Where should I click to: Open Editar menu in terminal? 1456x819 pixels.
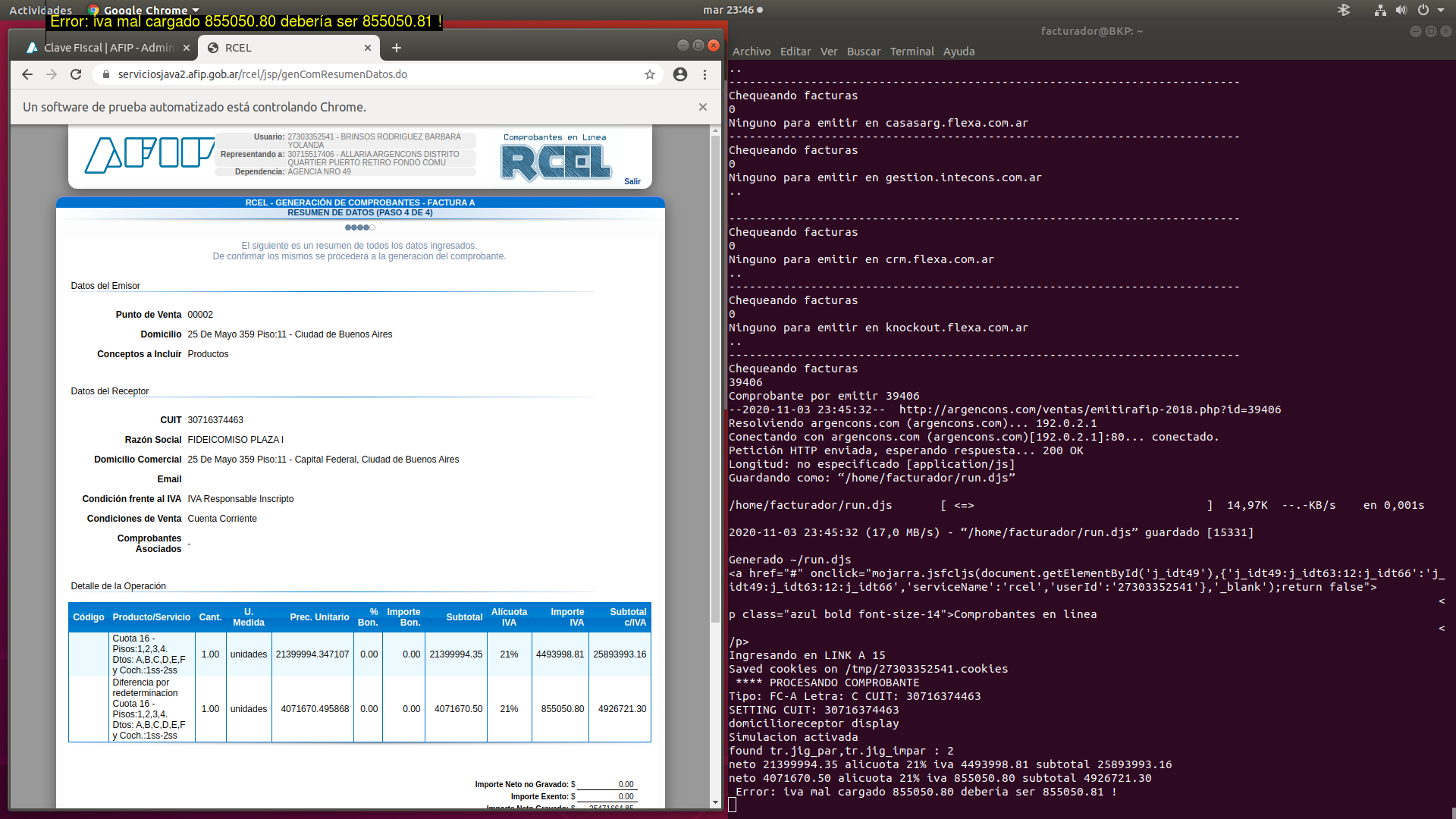[x=795, y=52]
